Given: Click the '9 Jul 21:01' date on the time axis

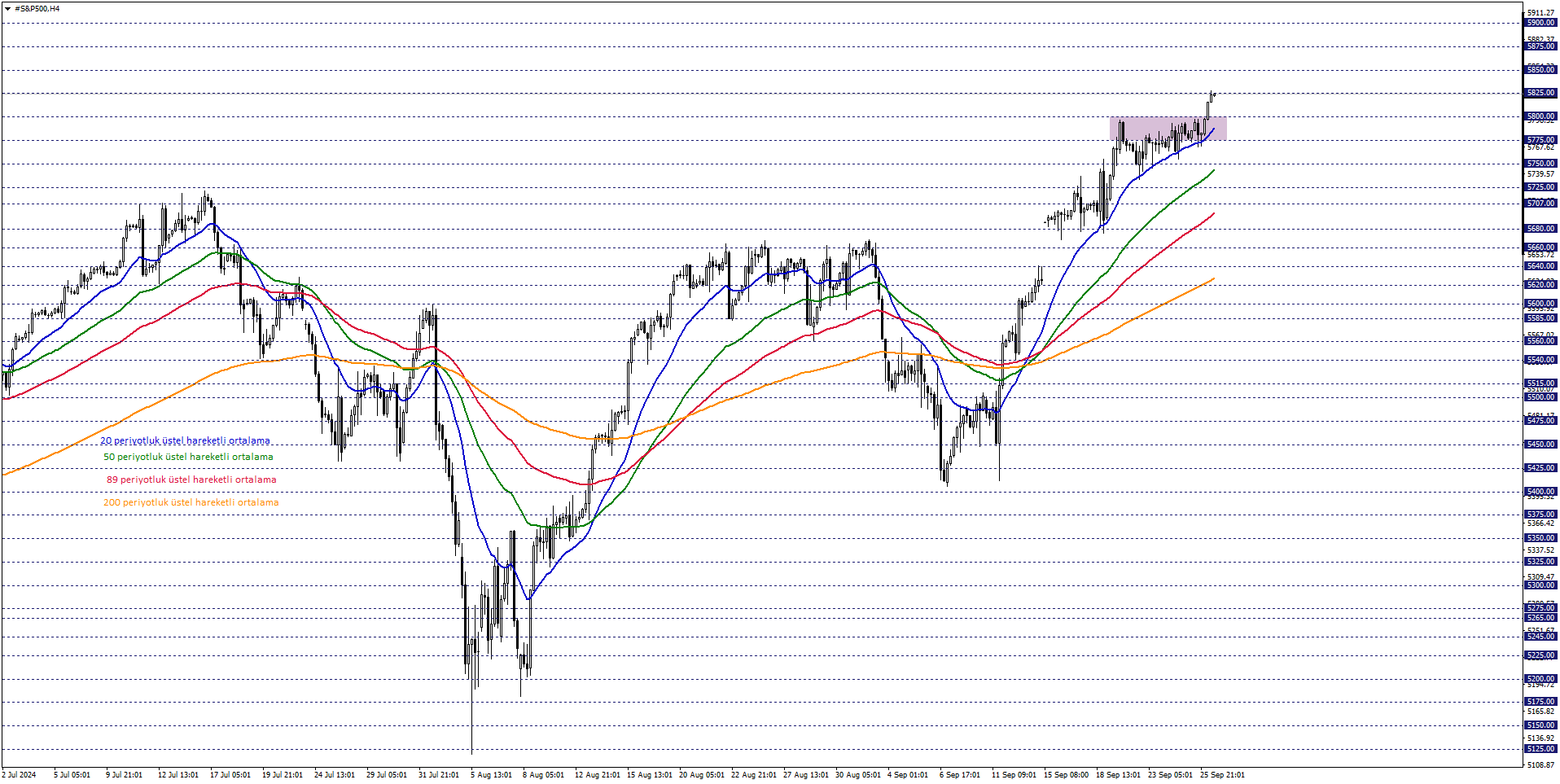Looking at the screenshot, I should 124,775.
